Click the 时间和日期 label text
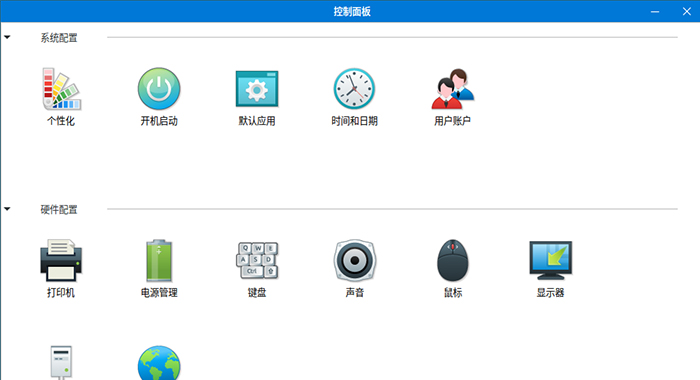This screenshot has width=700, height=380. click(x=354, y=121)
